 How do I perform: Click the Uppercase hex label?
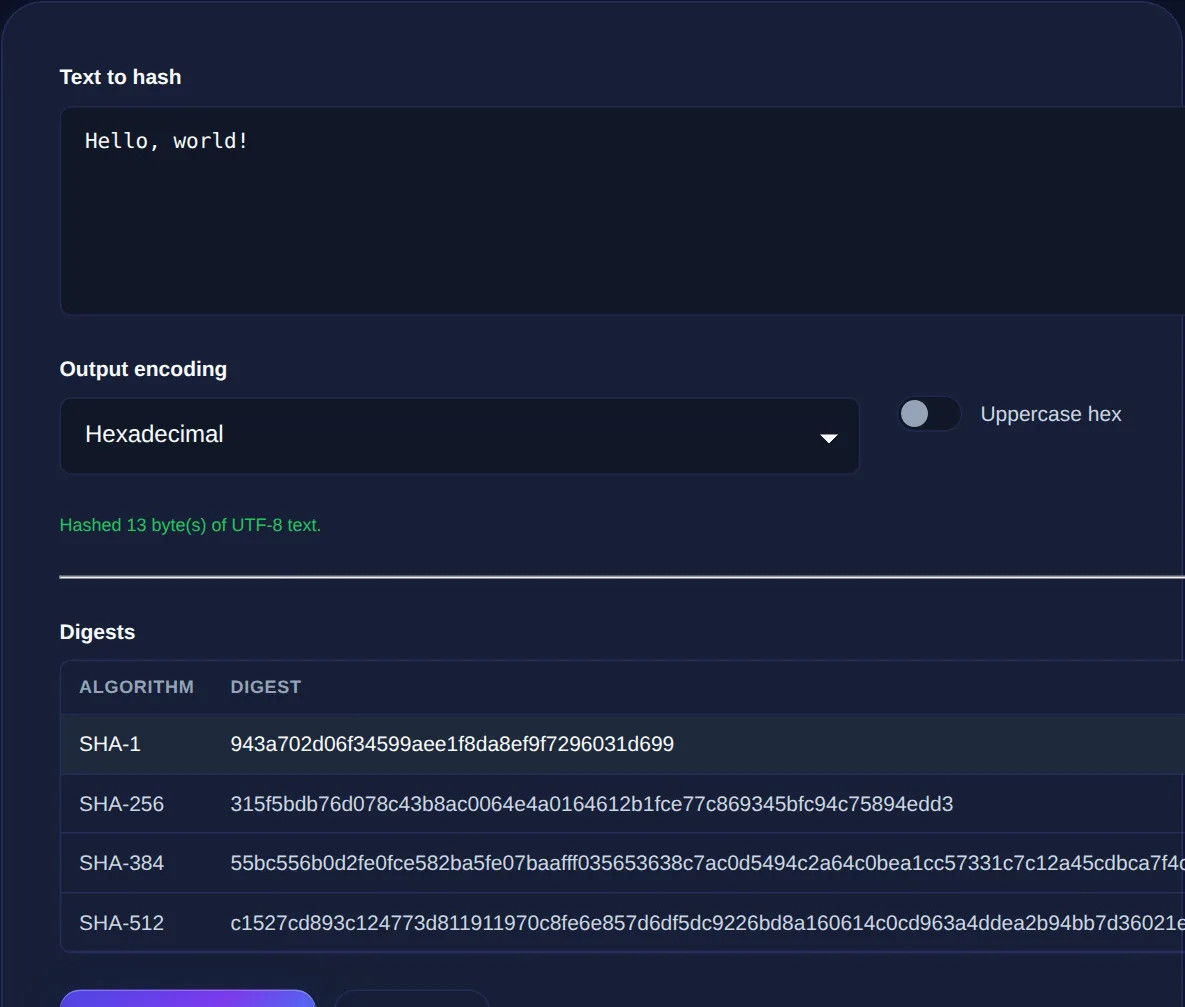tap(1050, 414)
